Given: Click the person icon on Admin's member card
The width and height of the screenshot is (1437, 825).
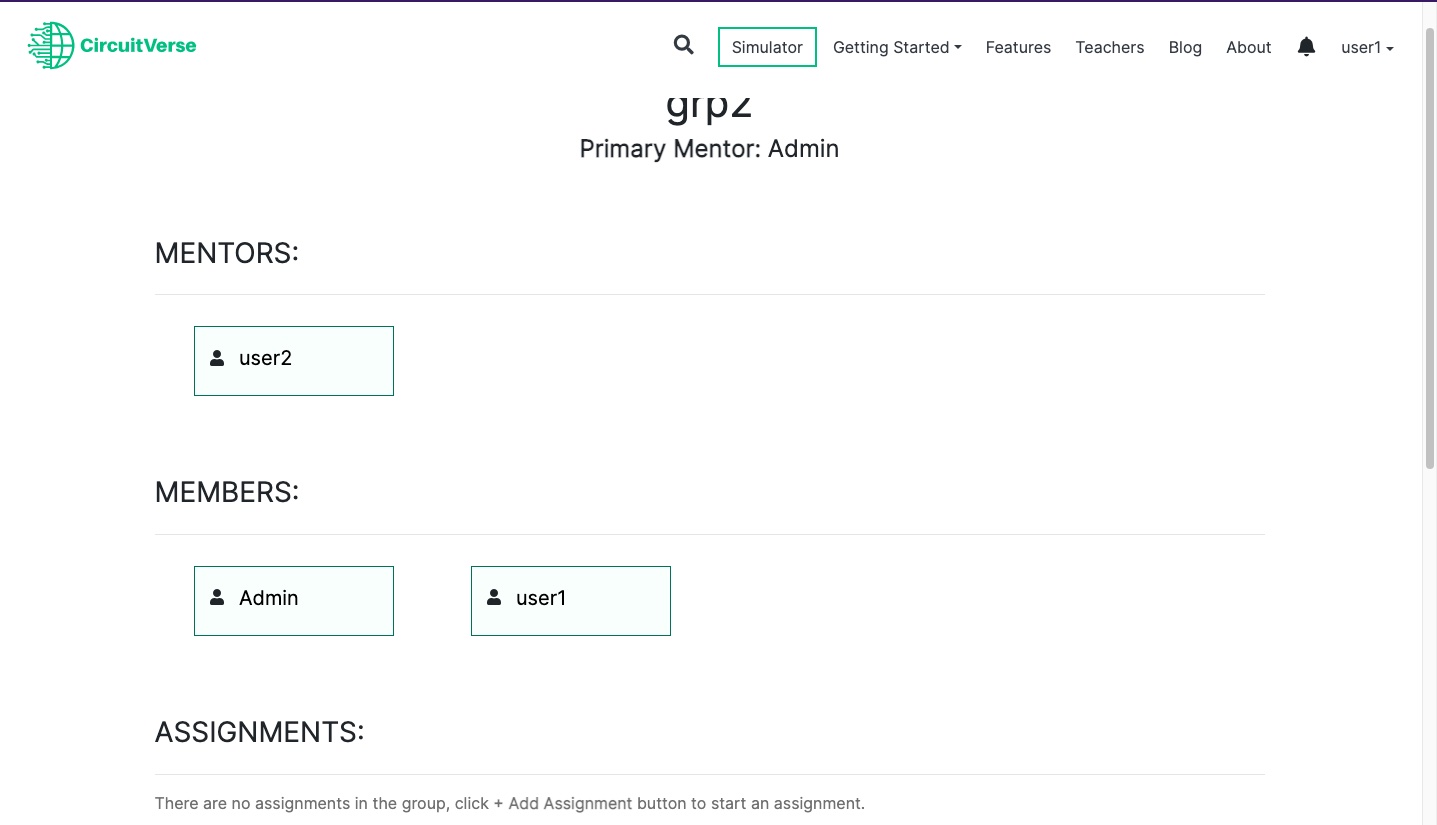Looking at the screenshot, I should click(217, 596).
